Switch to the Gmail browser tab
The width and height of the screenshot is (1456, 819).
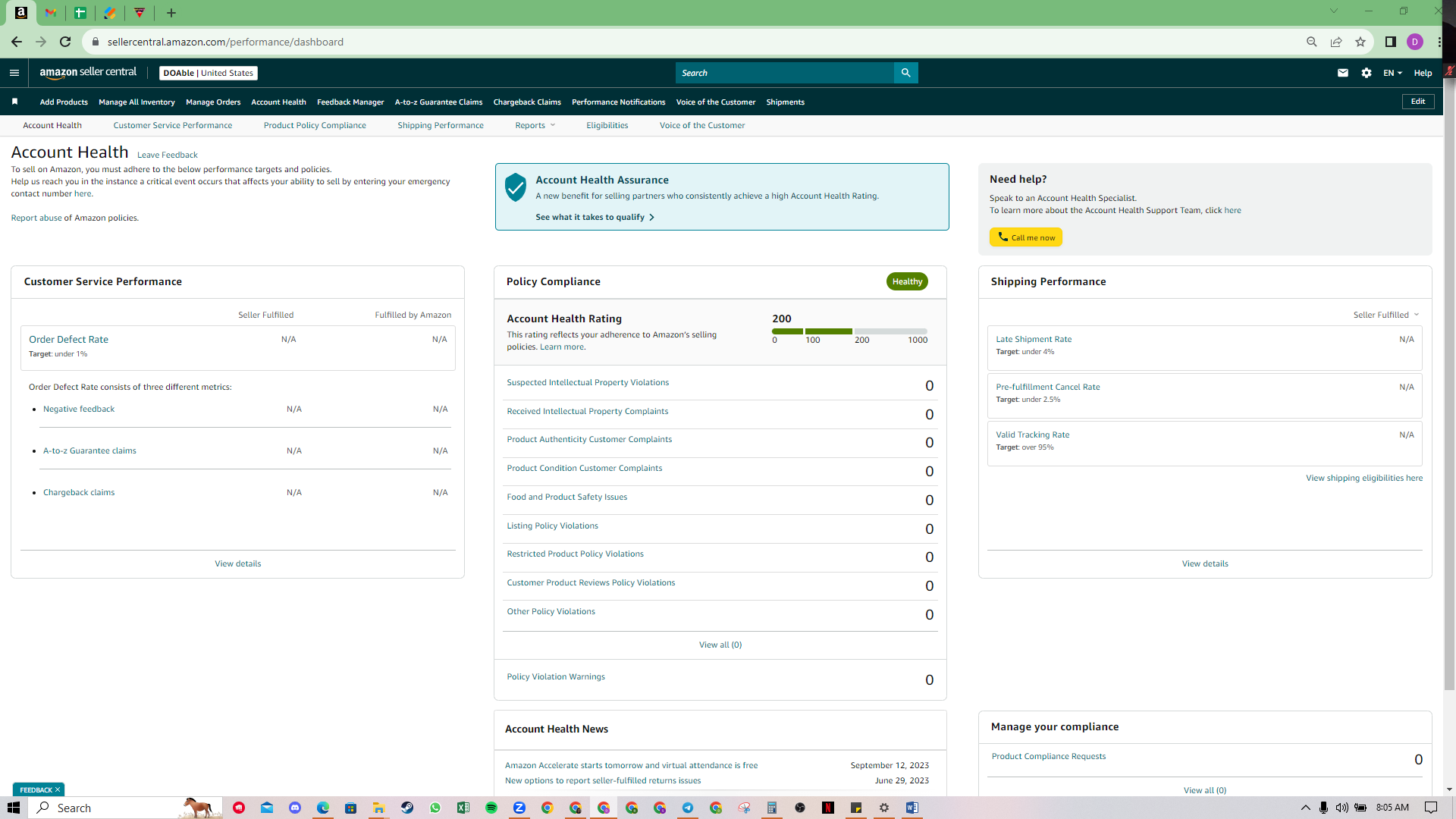tap(51, 13)
